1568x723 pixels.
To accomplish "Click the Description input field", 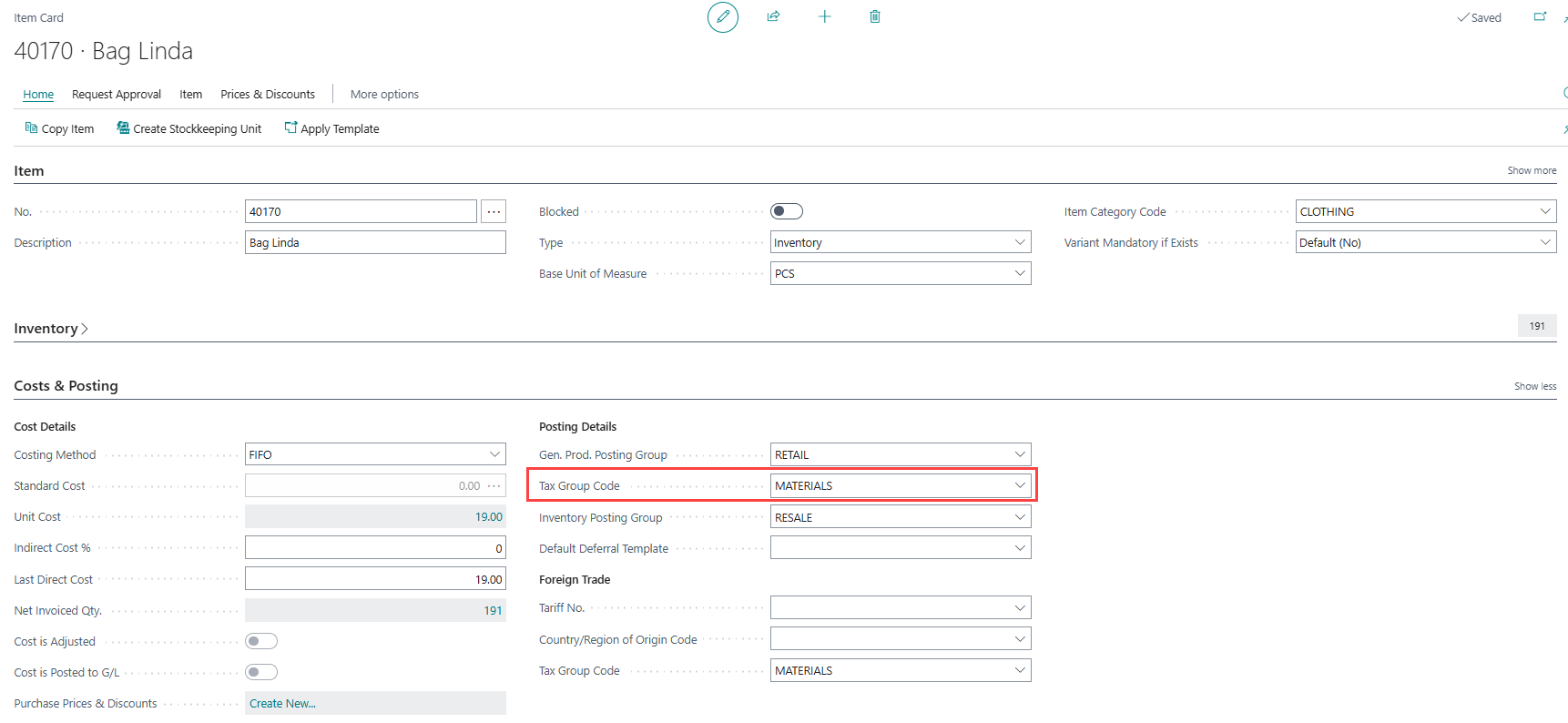I will [x=374, y=242].
